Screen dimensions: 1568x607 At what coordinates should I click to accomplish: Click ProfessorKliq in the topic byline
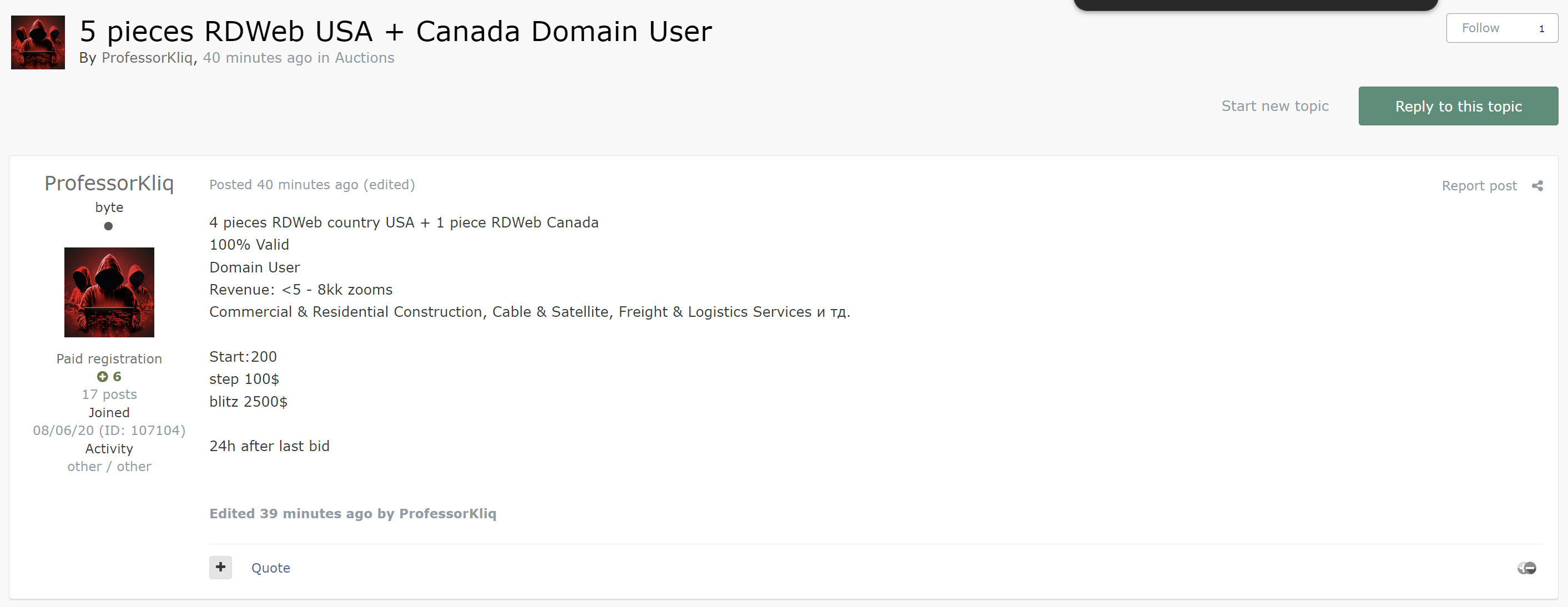point(147,58)
